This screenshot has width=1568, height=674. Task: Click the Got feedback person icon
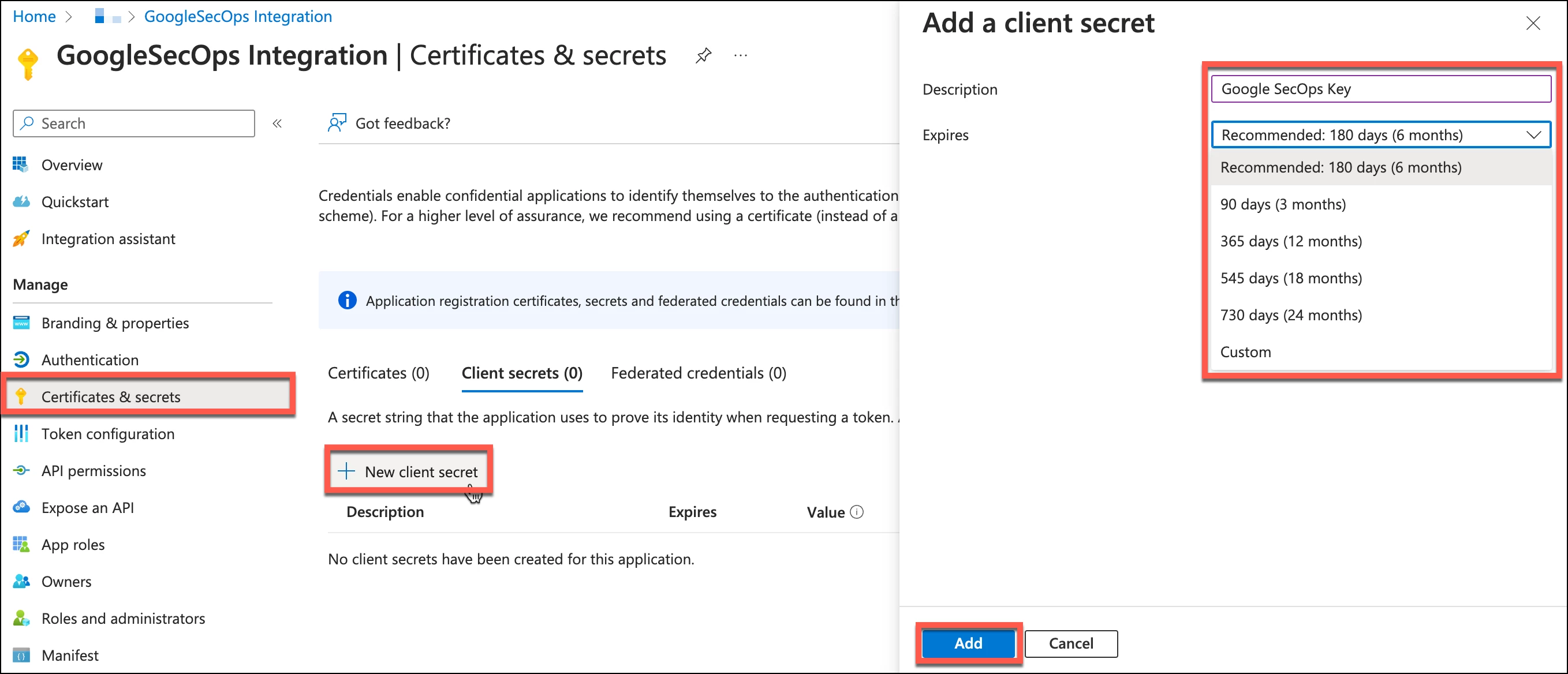[337, 123]
